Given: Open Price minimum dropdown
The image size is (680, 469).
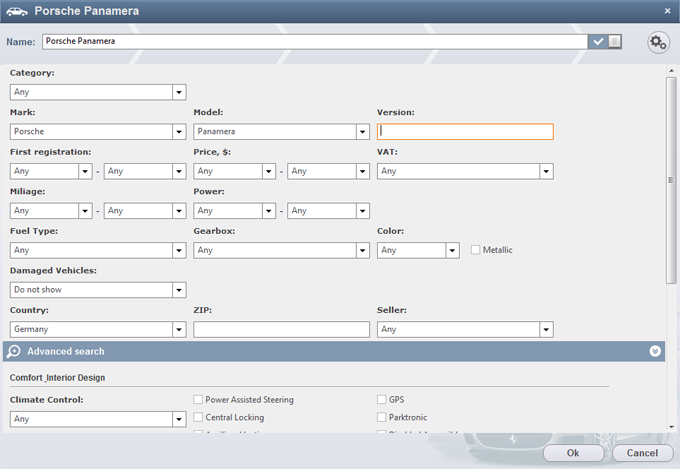Looking at the screenshot, I should tap(235, 171).
